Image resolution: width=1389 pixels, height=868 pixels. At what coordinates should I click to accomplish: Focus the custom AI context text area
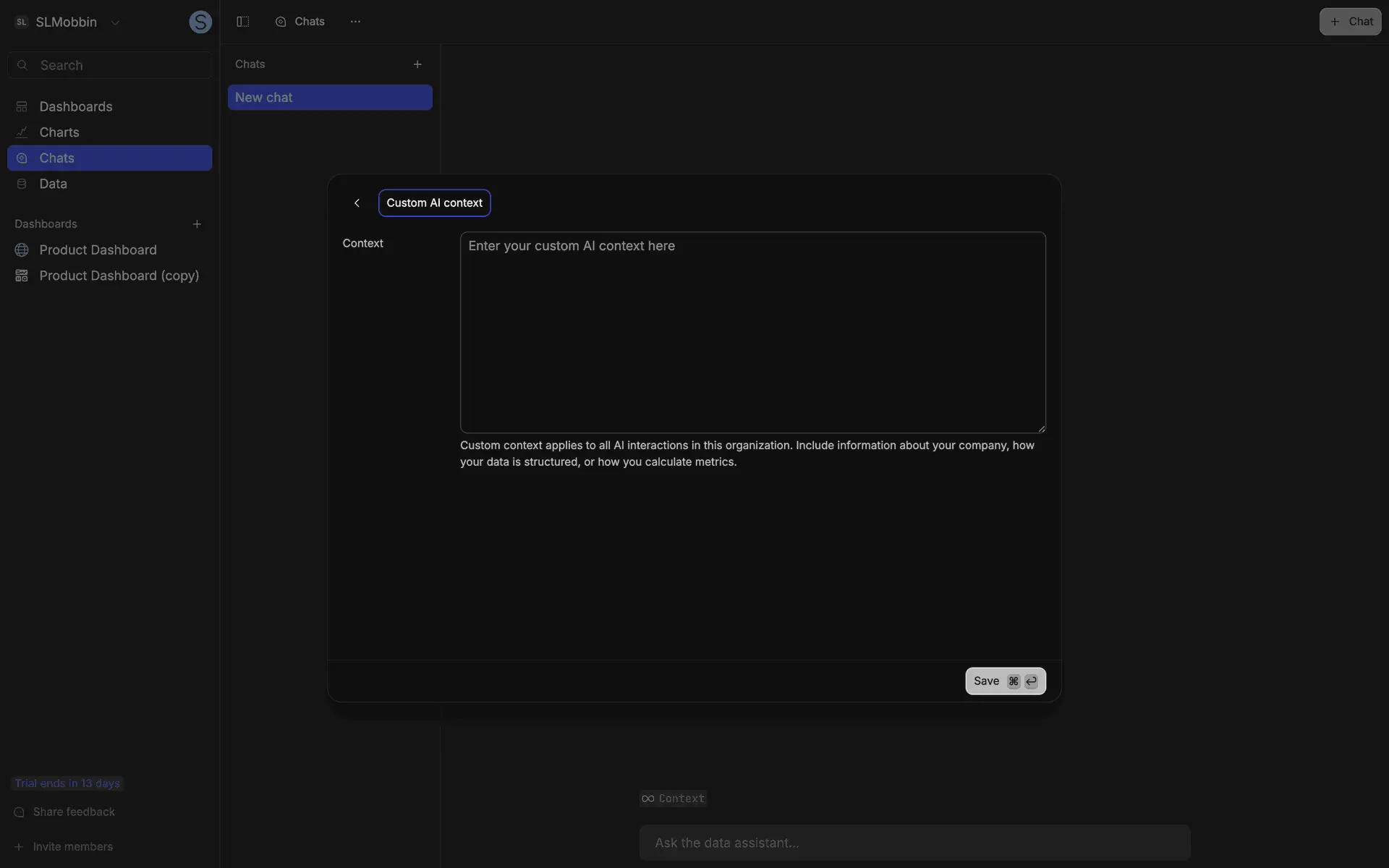(x=752, y=333)
